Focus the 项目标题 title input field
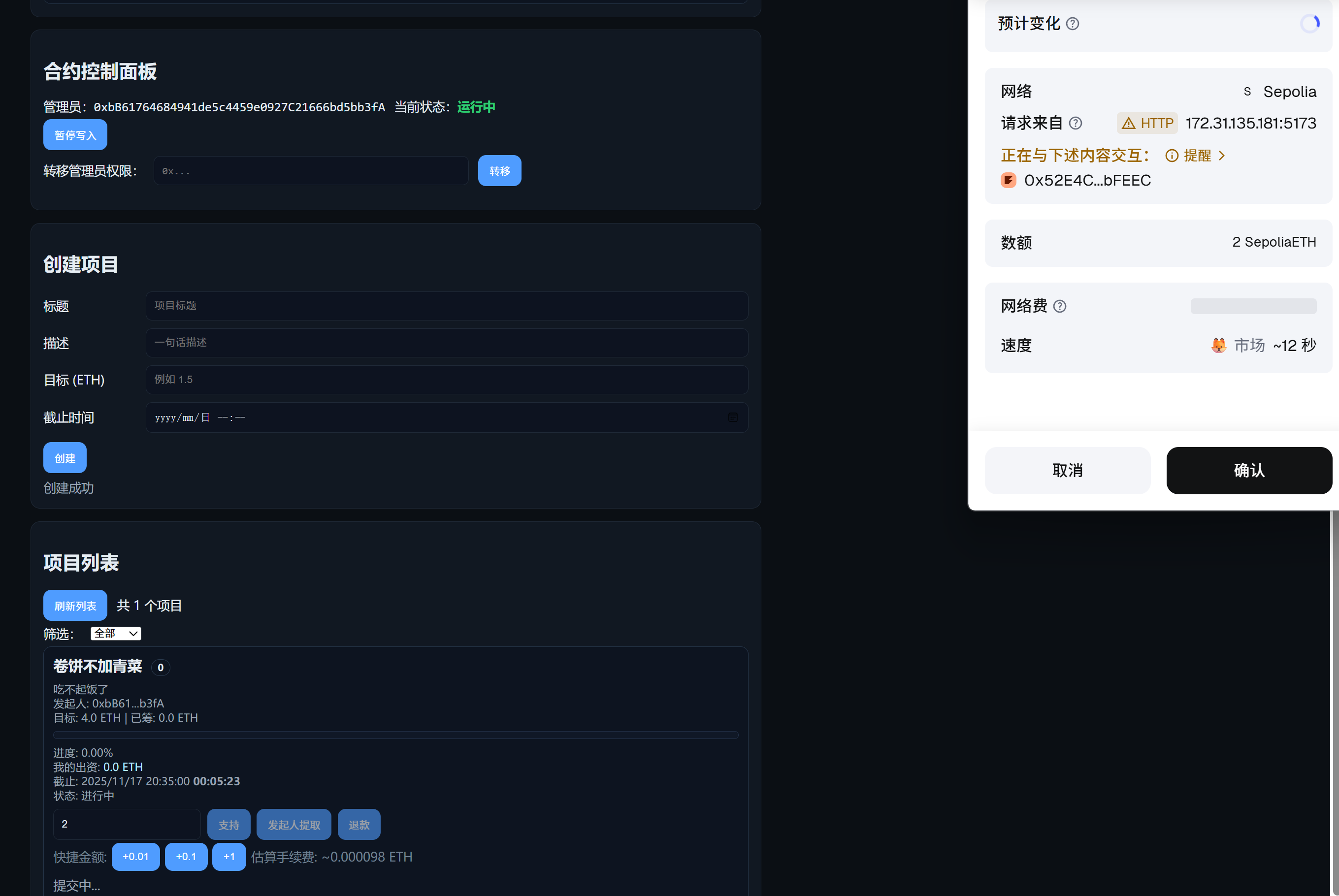The image size is (1339, 896). pyautogui.click(x=446, y=306)
